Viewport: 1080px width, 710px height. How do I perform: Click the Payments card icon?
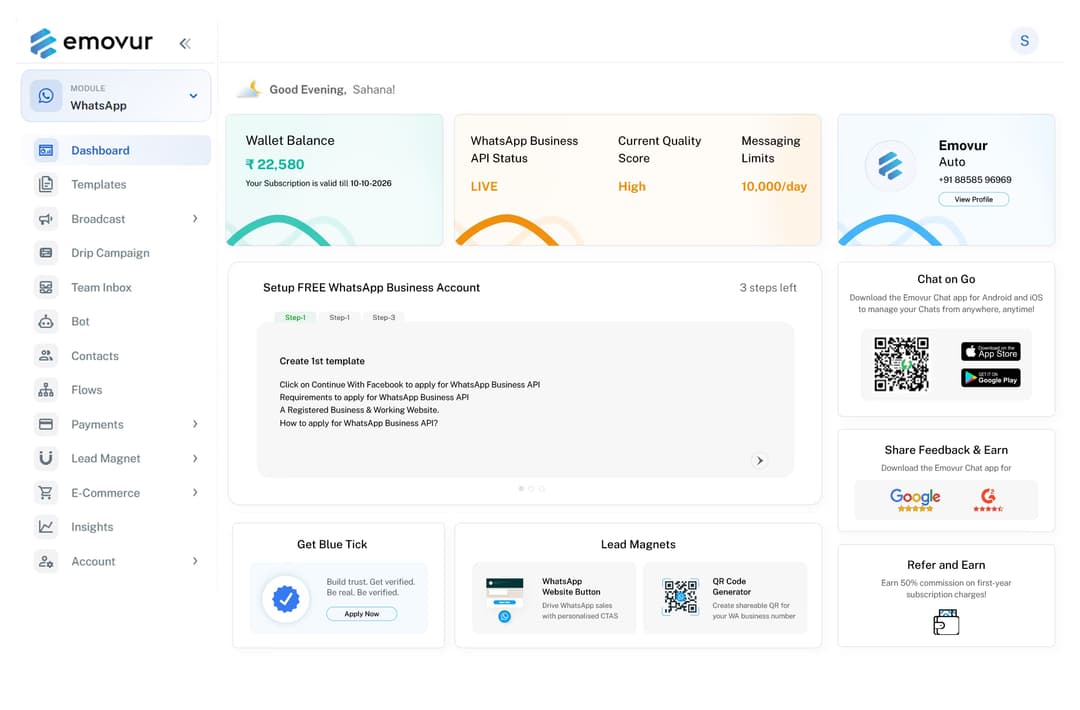coord(46,424)
